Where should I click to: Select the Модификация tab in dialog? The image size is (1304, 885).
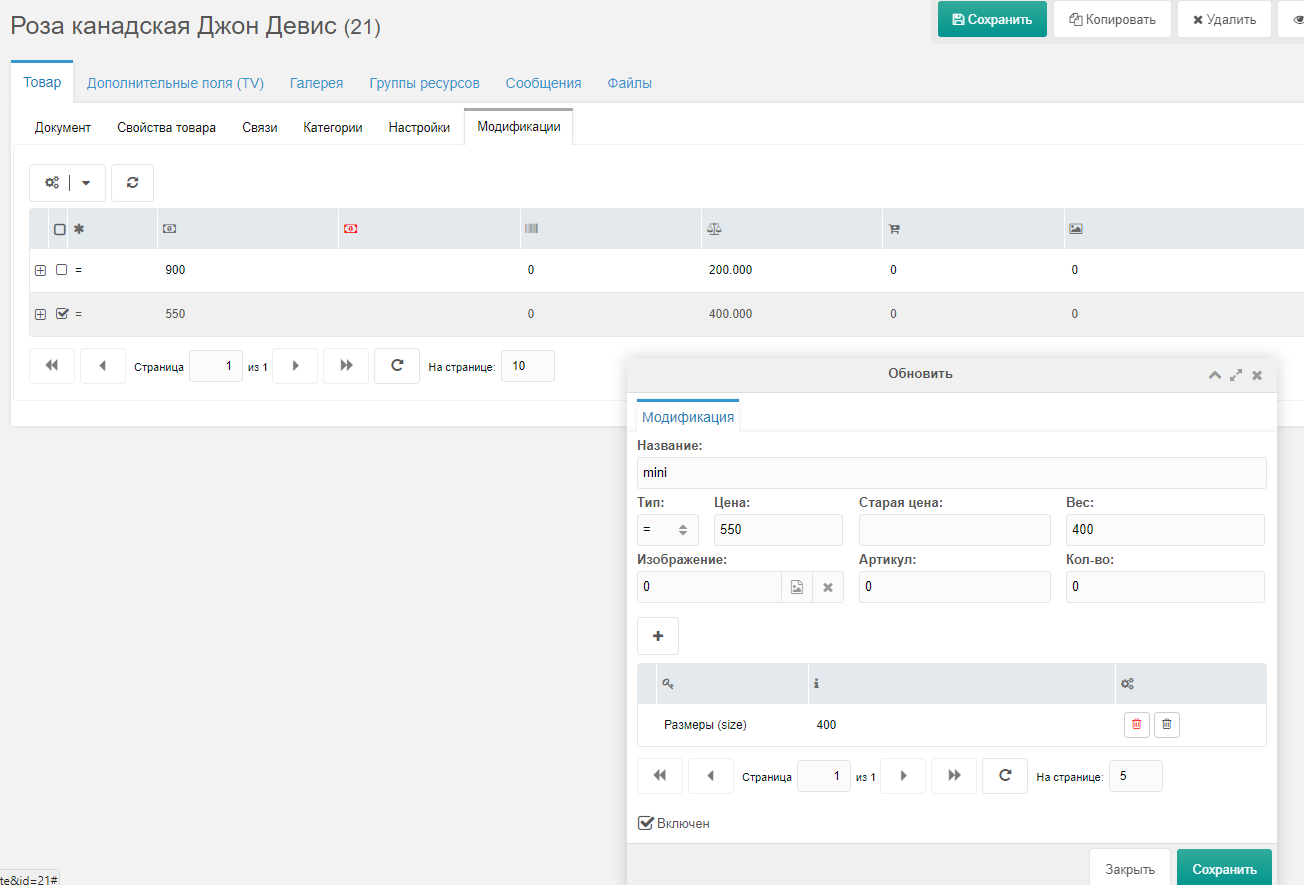point(688,417)
